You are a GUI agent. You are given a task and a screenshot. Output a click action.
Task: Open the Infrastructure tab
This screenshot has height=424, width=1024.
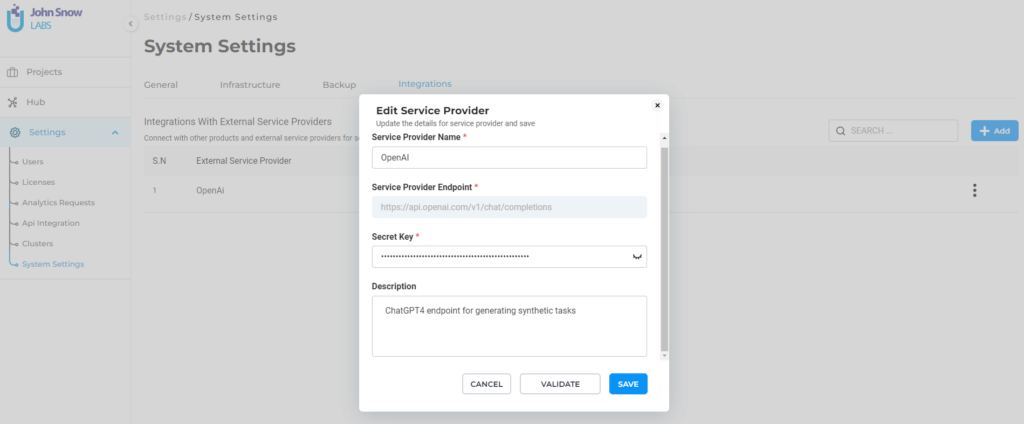pyautogui.click(x=250, y=85)
